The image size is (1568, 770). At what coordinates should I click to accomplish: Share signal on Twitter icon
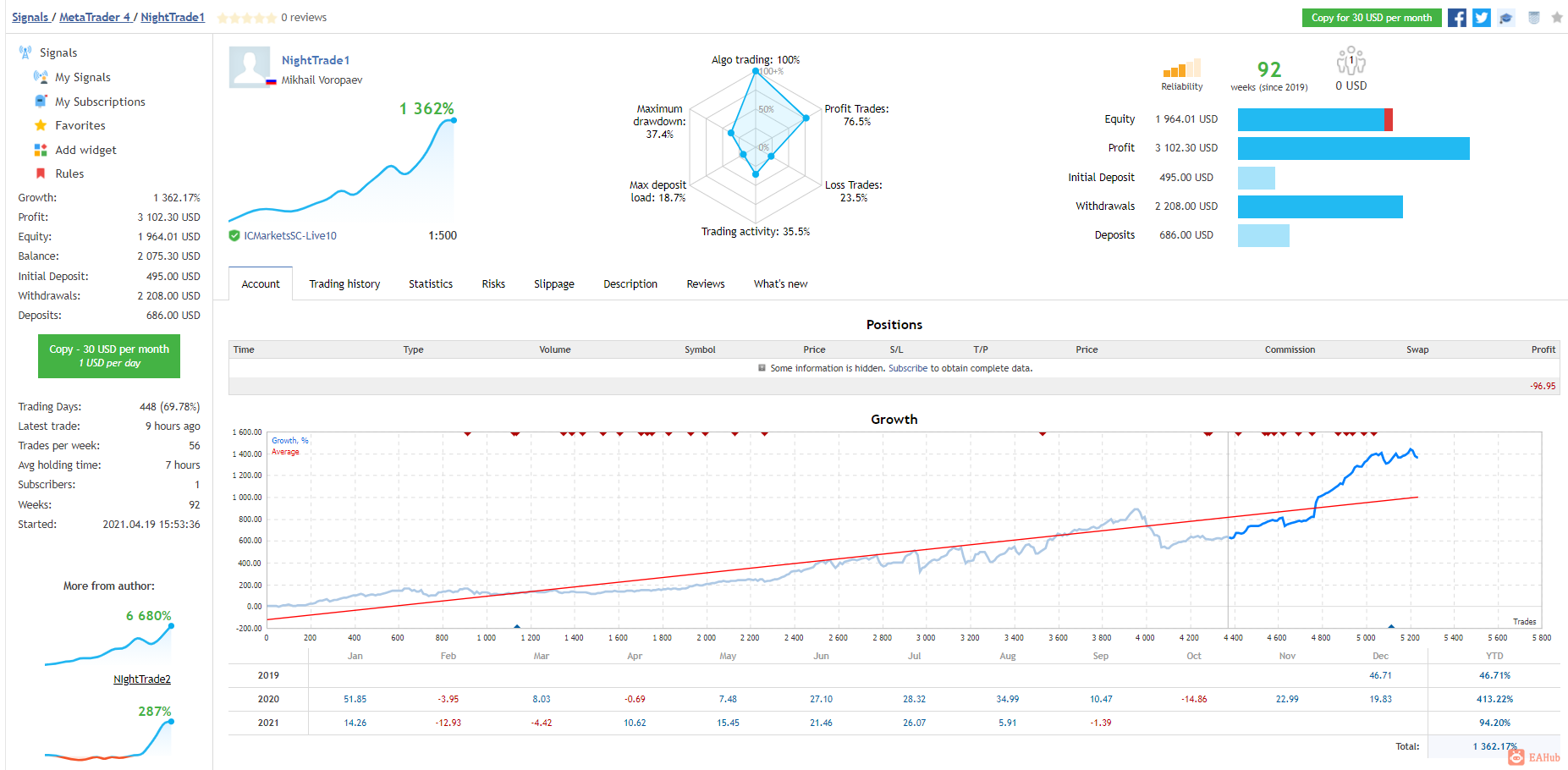[x=1481, y=18]
